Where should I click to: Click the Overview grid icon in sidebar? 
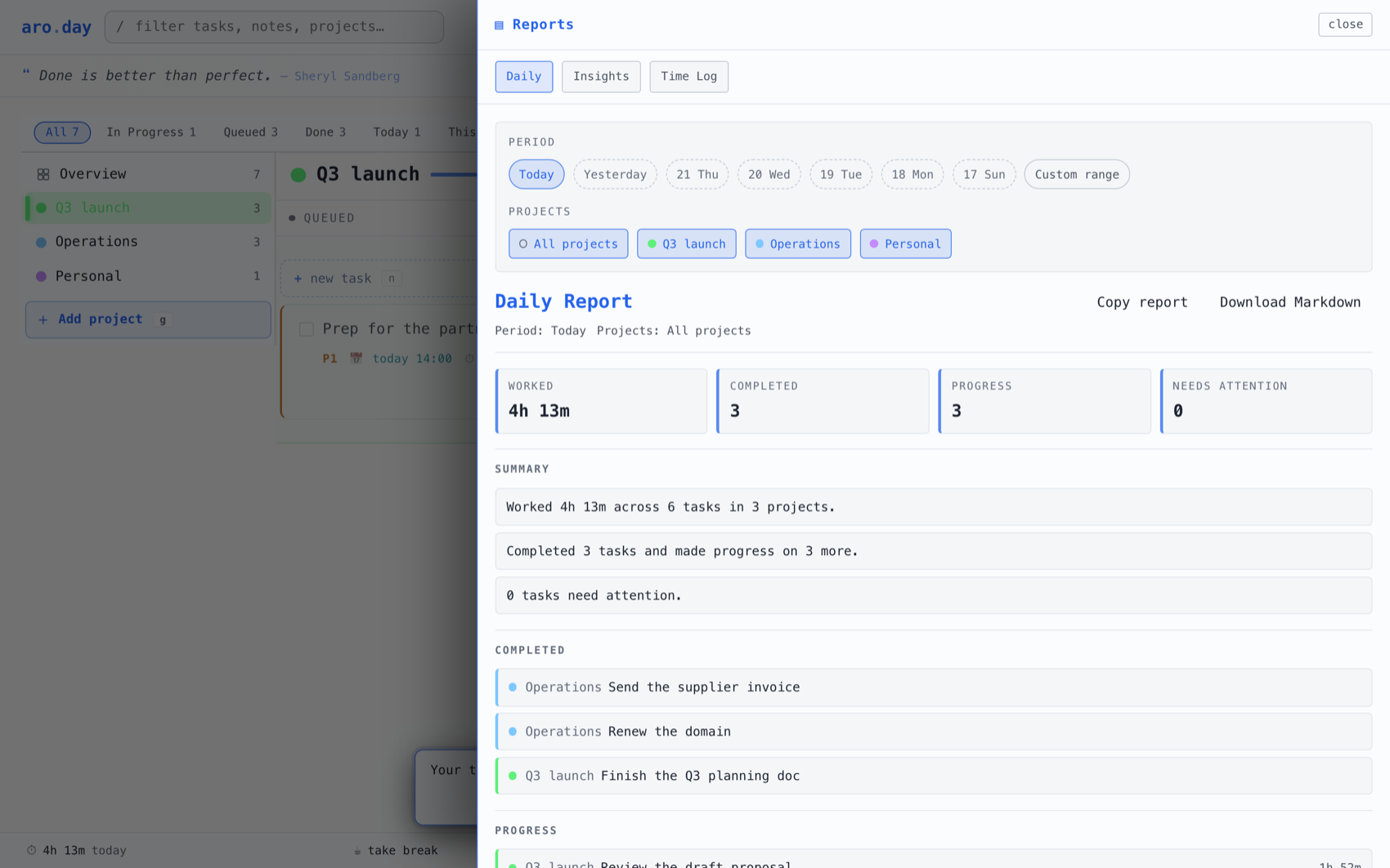(x=43, y=174)
